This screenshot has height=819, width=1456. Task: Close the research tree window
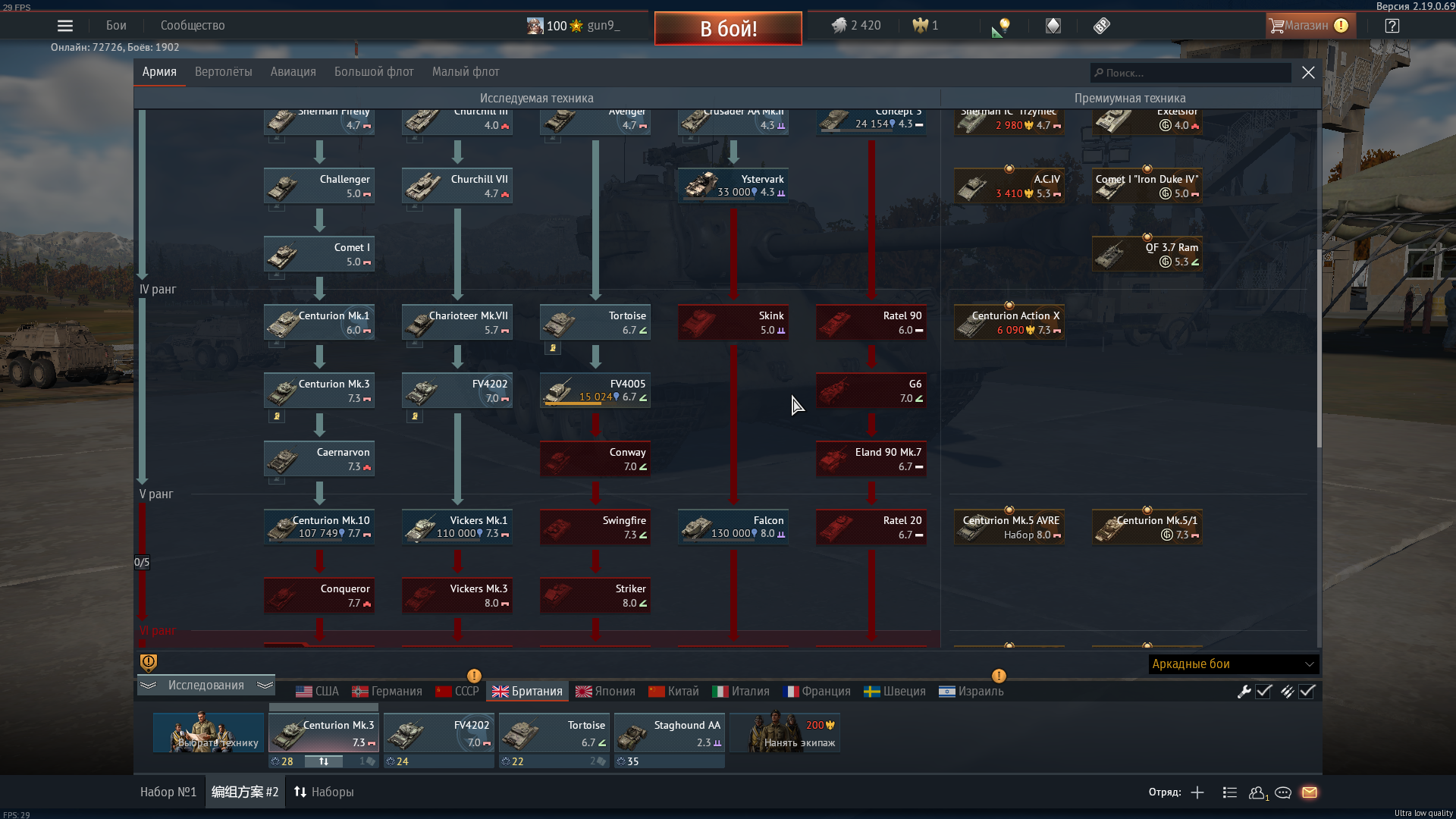(x=1308, y=73)
